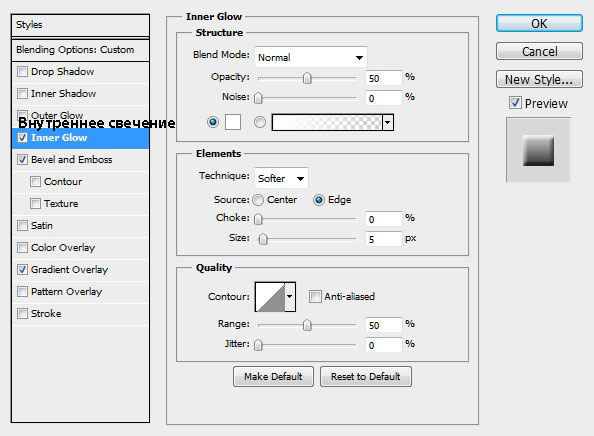Open the Gradient Overlay settings row

pos(80,269)
